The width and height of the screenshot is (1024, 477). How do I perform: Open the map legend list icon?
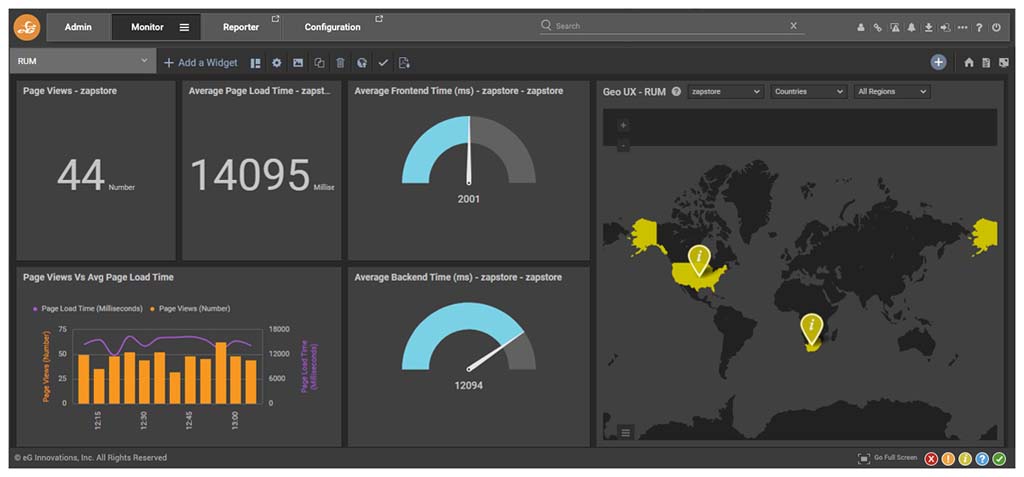point(626,432)
